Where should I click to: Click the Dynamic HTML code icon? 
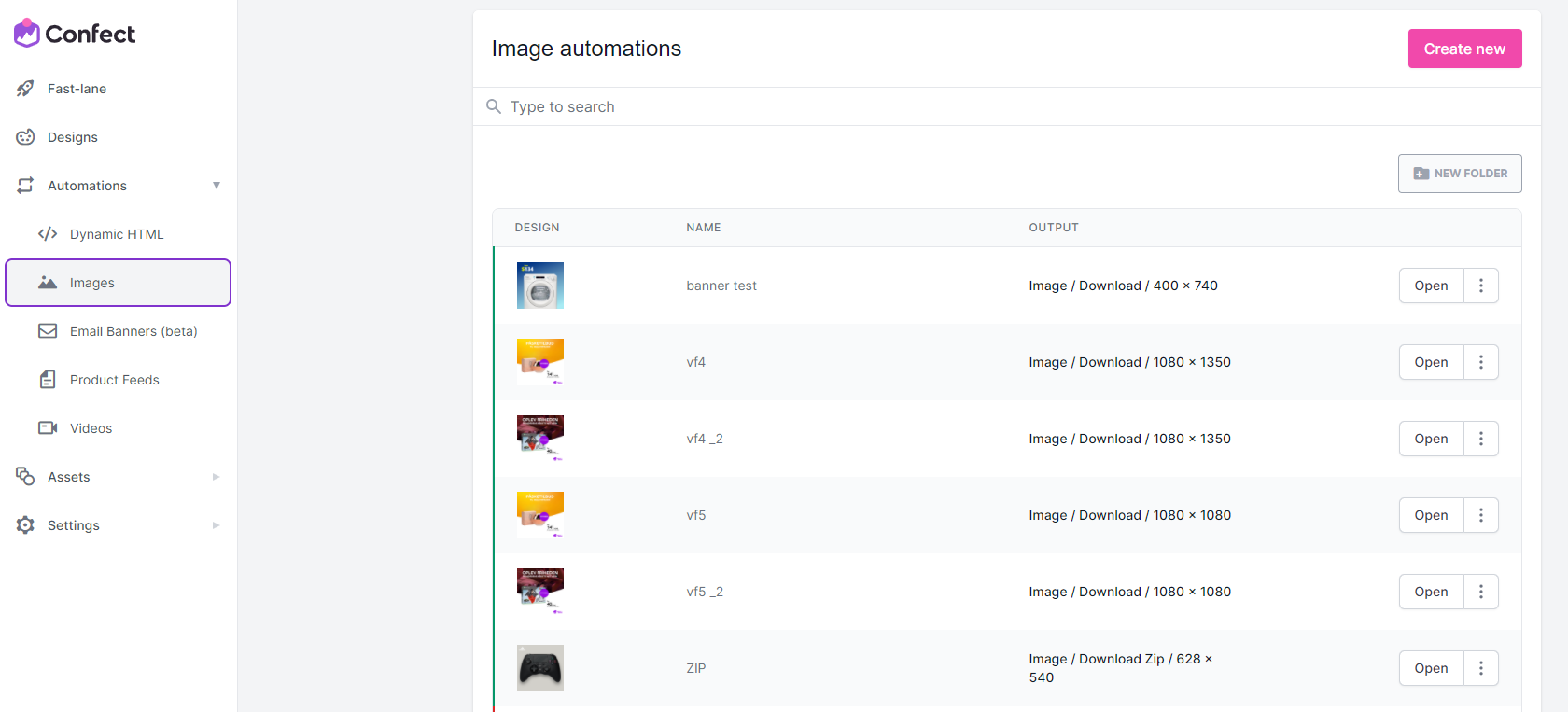(48, 234)
